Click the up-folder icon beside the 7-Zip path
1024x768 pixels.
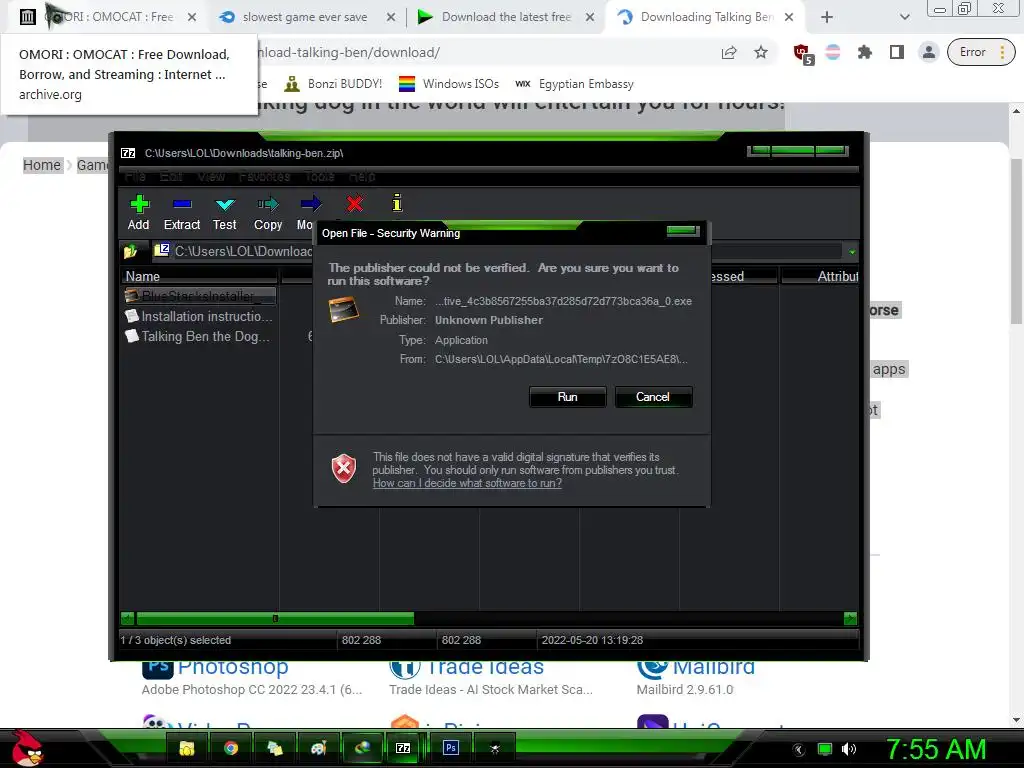coord(131,251)
